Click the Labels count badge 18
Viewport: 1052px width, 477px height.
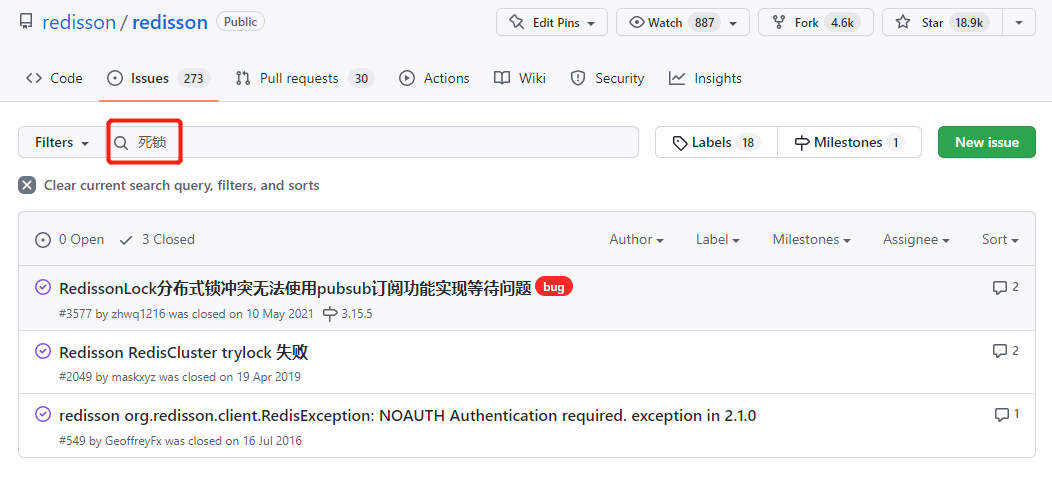coord(748,142)
